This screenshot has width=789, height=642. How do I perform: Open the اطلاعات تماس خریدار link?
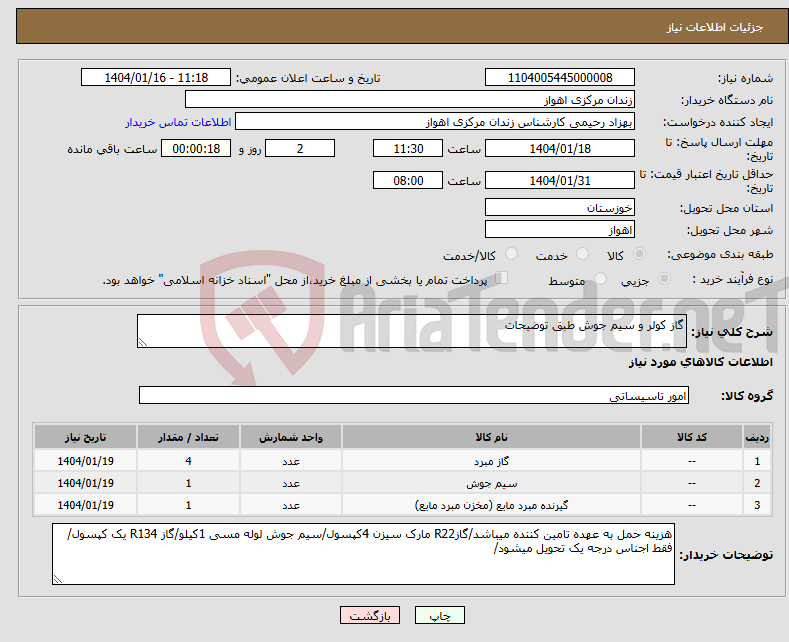pyautogui.click(x=178, y=122)
